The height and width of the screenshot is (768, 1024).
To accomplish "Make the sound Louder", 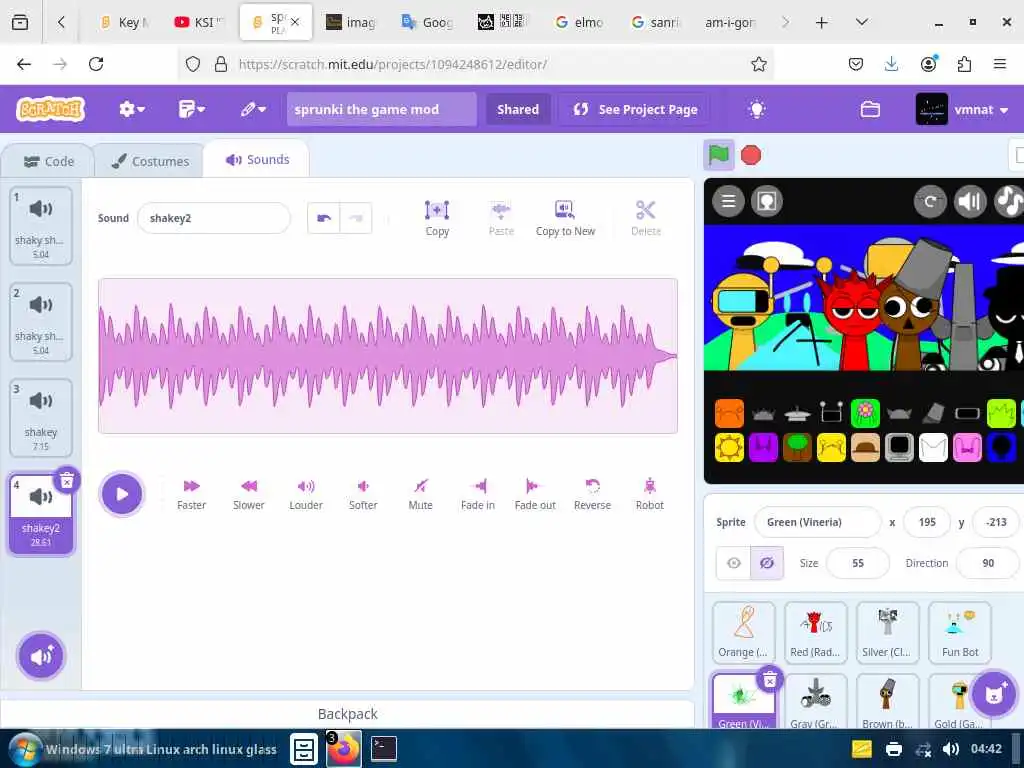I will [x=306, y=494].
